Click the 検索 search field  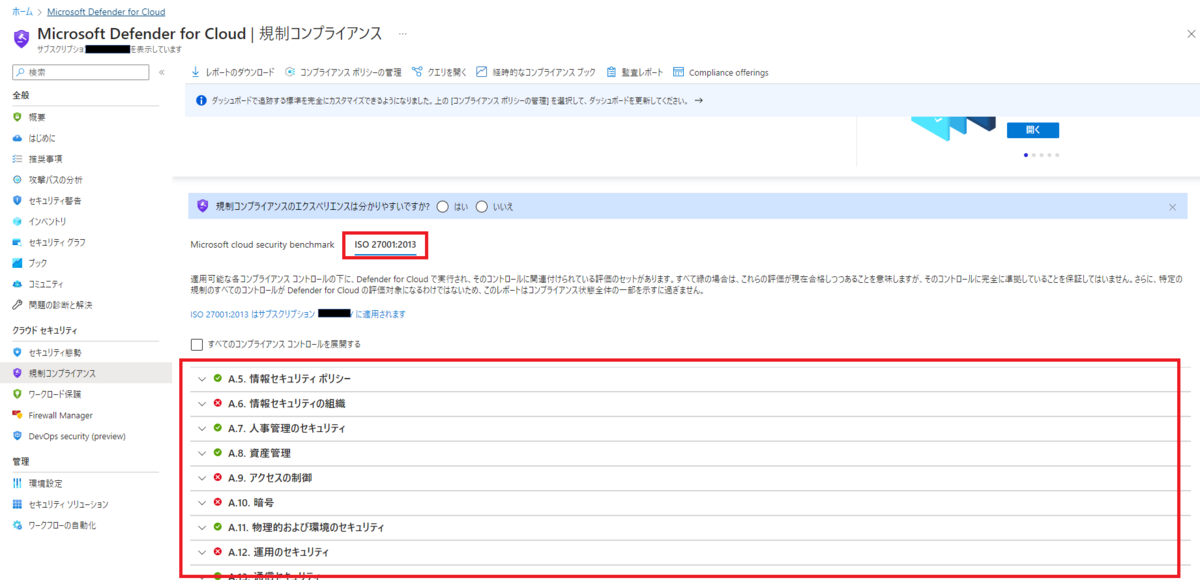tap(80, 72)
